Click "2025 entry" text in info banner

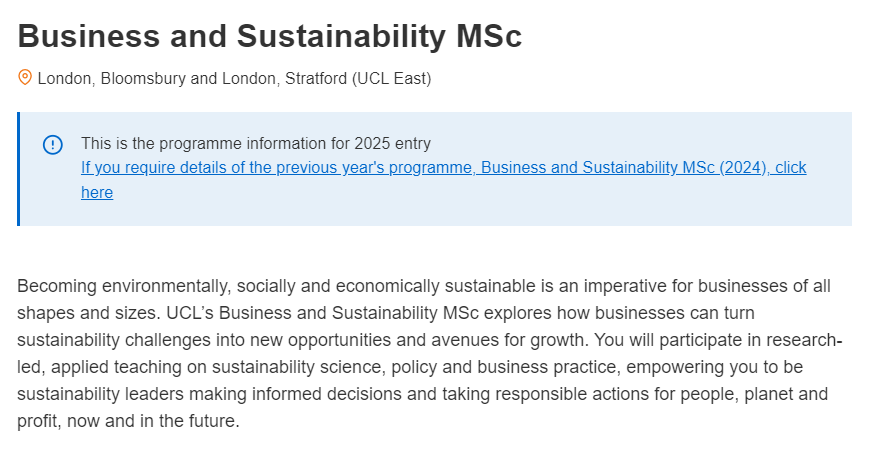point(392,143)
